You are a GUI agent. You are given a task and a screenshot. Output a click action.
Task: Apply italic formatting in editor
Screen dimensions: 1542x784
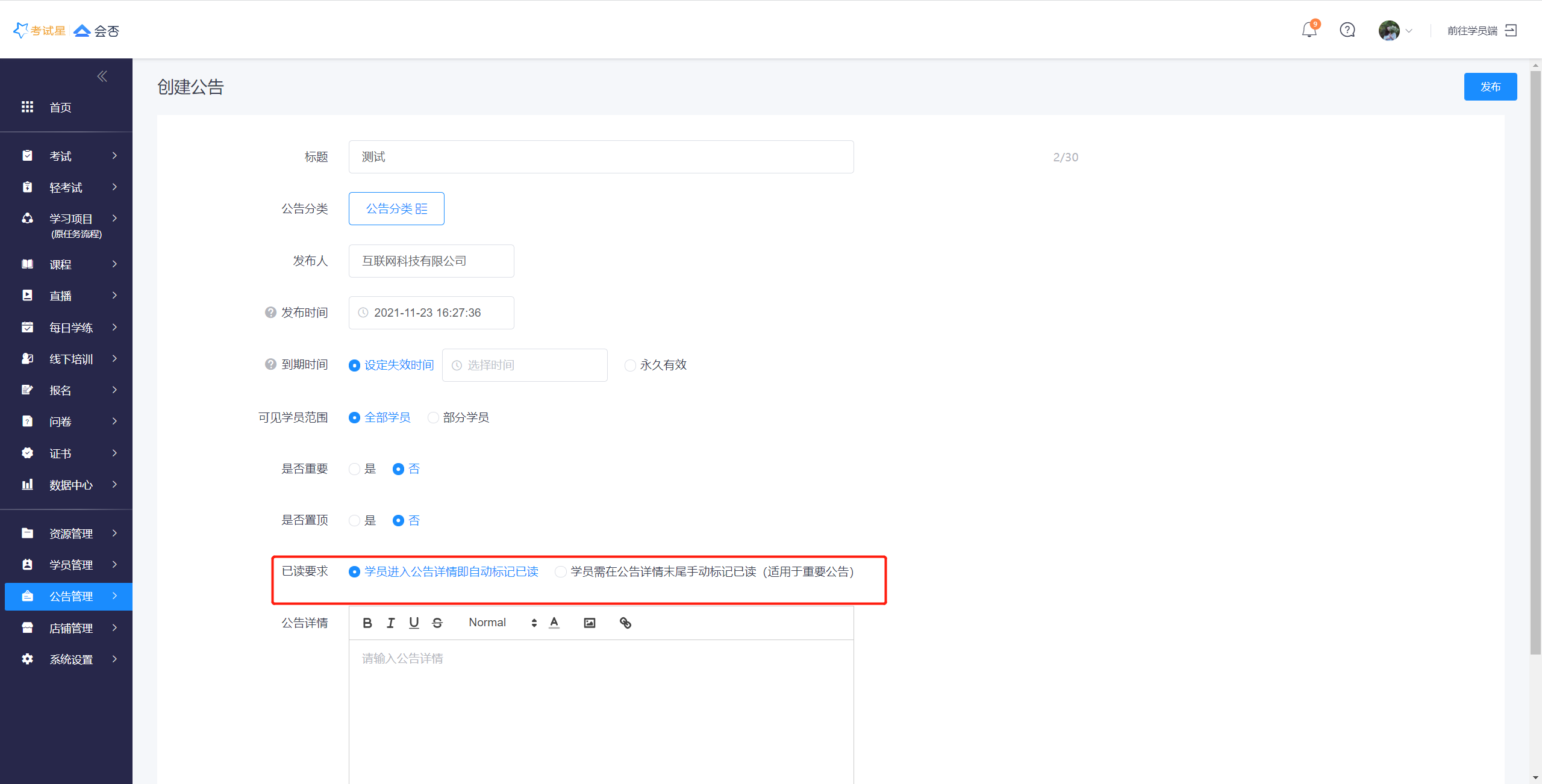coord(390,623)
